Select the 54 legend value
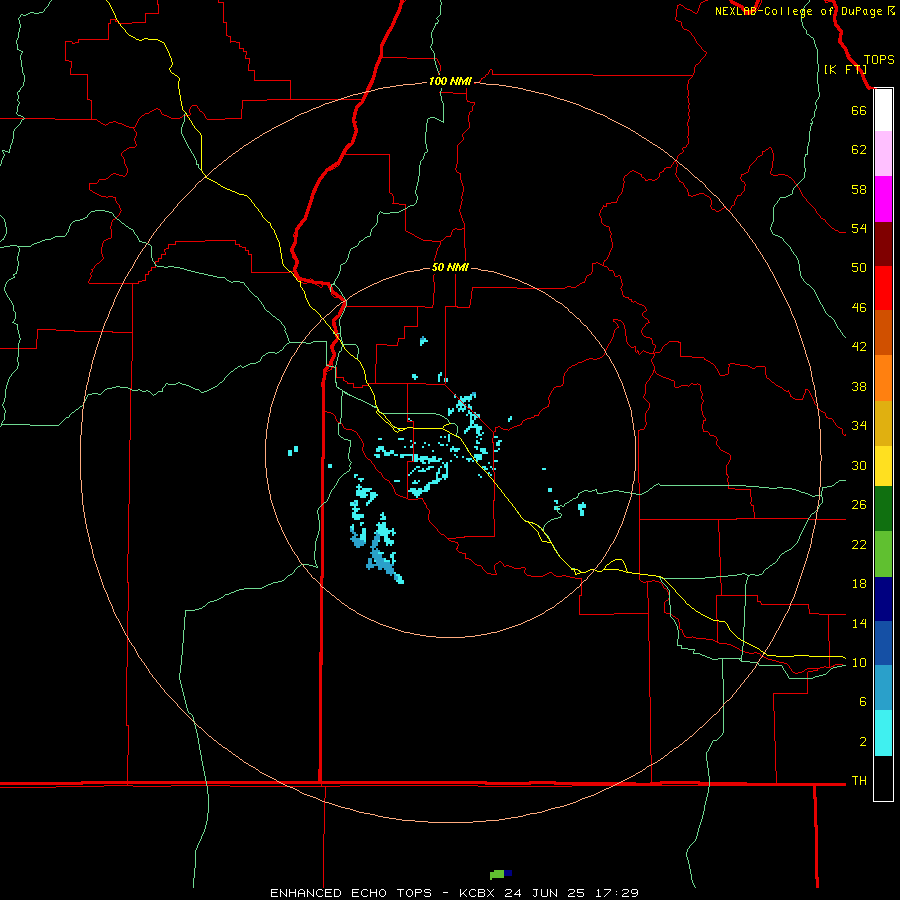The width and height of the screenshot is (900, 900). point(859,228)
